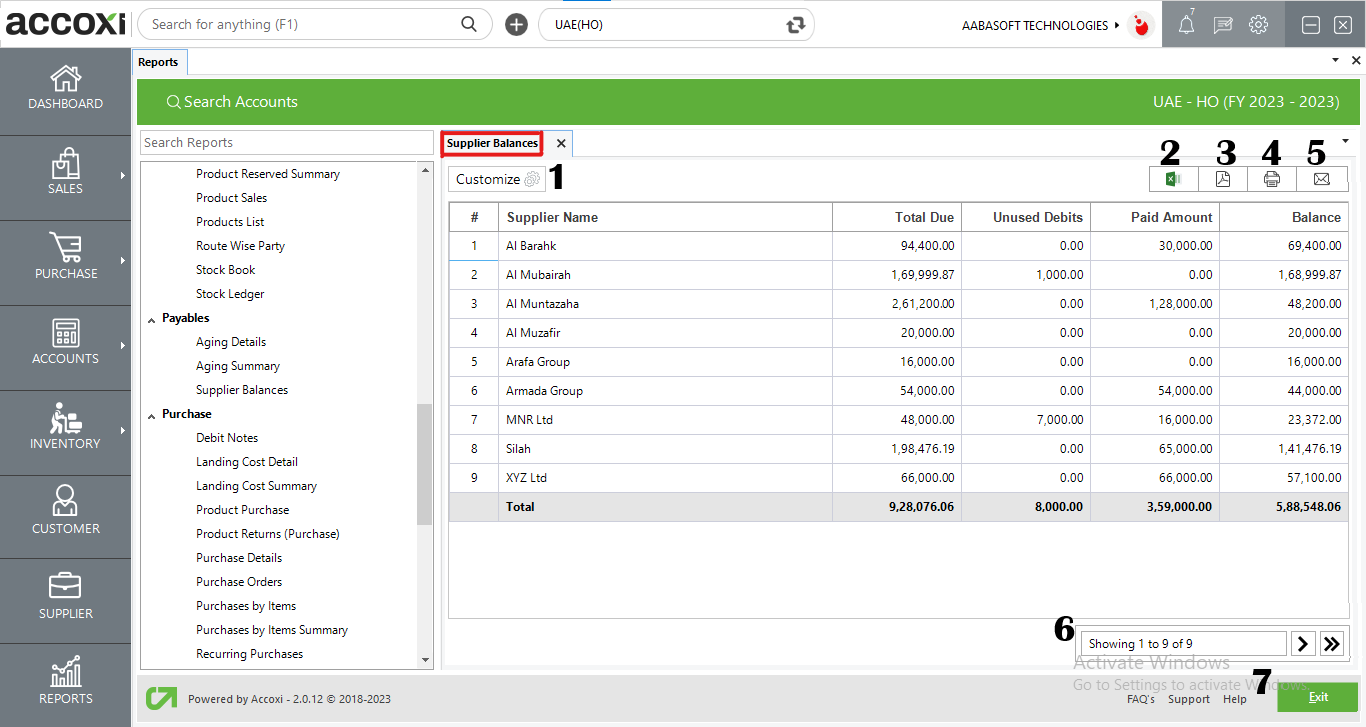Collapse the Payables section

(x=151, y=317)
